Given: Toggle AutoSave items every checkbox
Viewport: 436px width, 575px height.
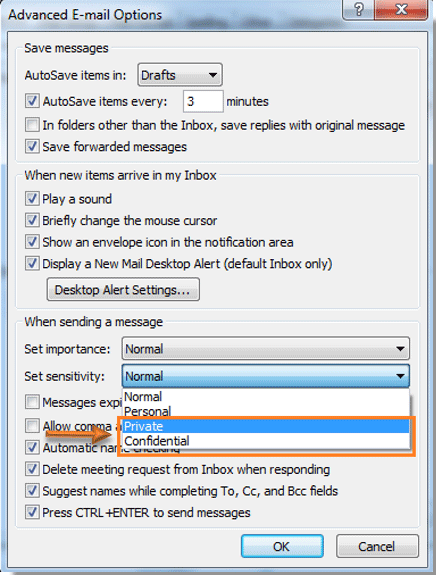Looking at the screenshot, I should (32, 101).
